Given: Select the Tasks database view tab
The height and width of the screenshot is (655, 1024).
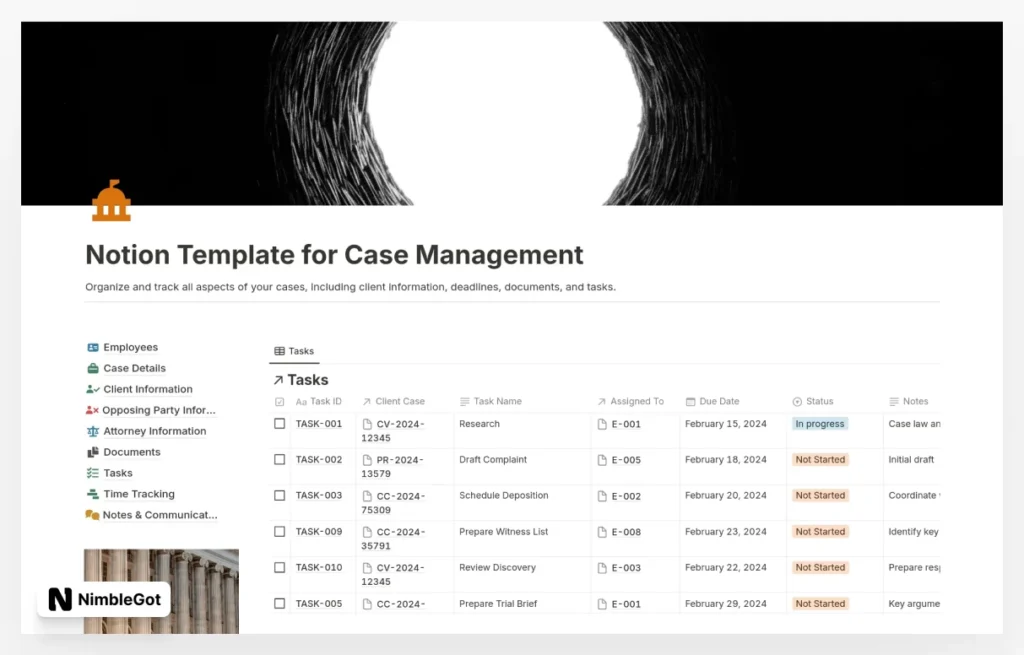Looking at the screenshot, I should [294, 351].
